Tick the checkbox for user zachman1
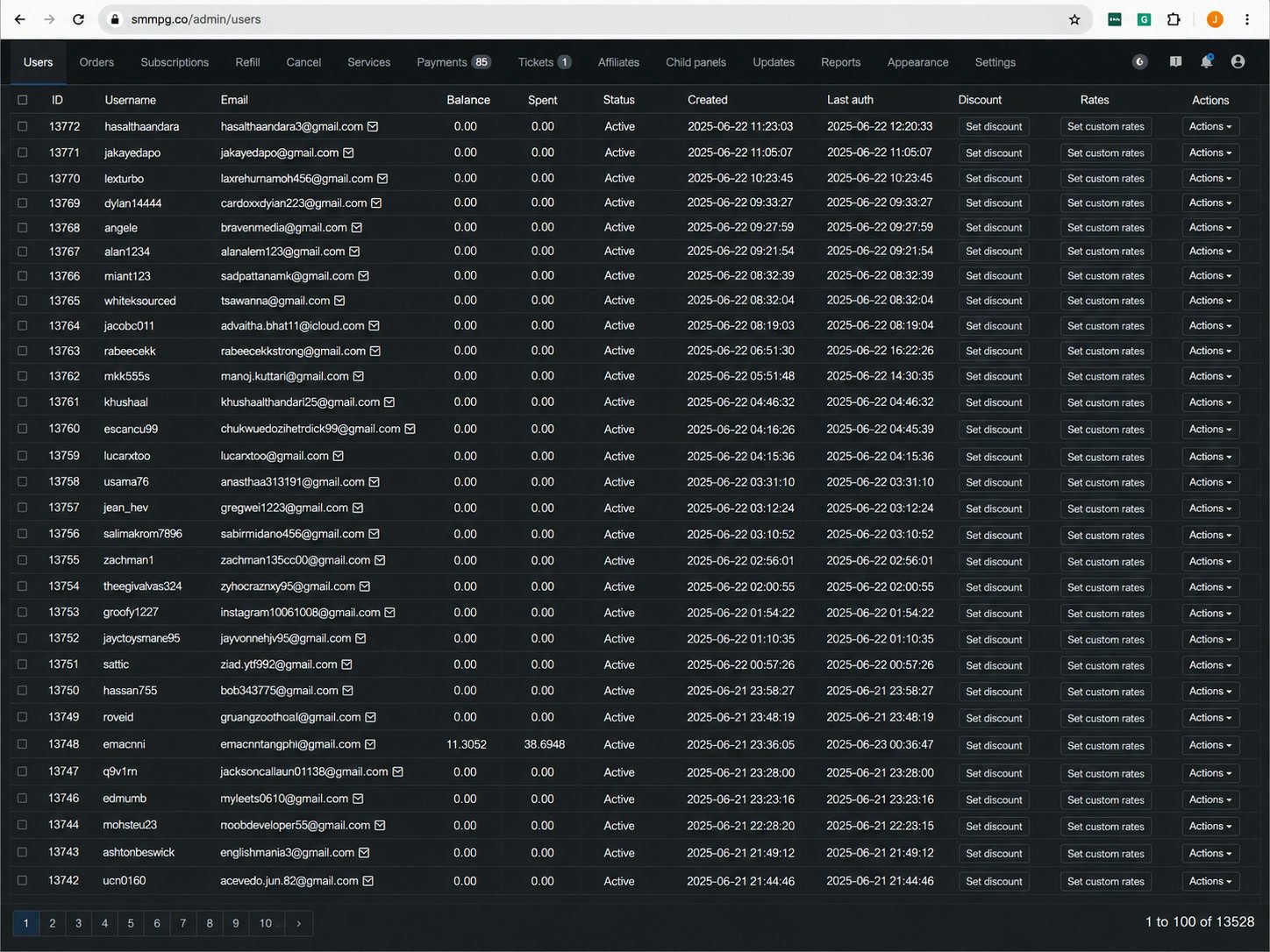Screen dimensions: 1270x952 point(23,560)
